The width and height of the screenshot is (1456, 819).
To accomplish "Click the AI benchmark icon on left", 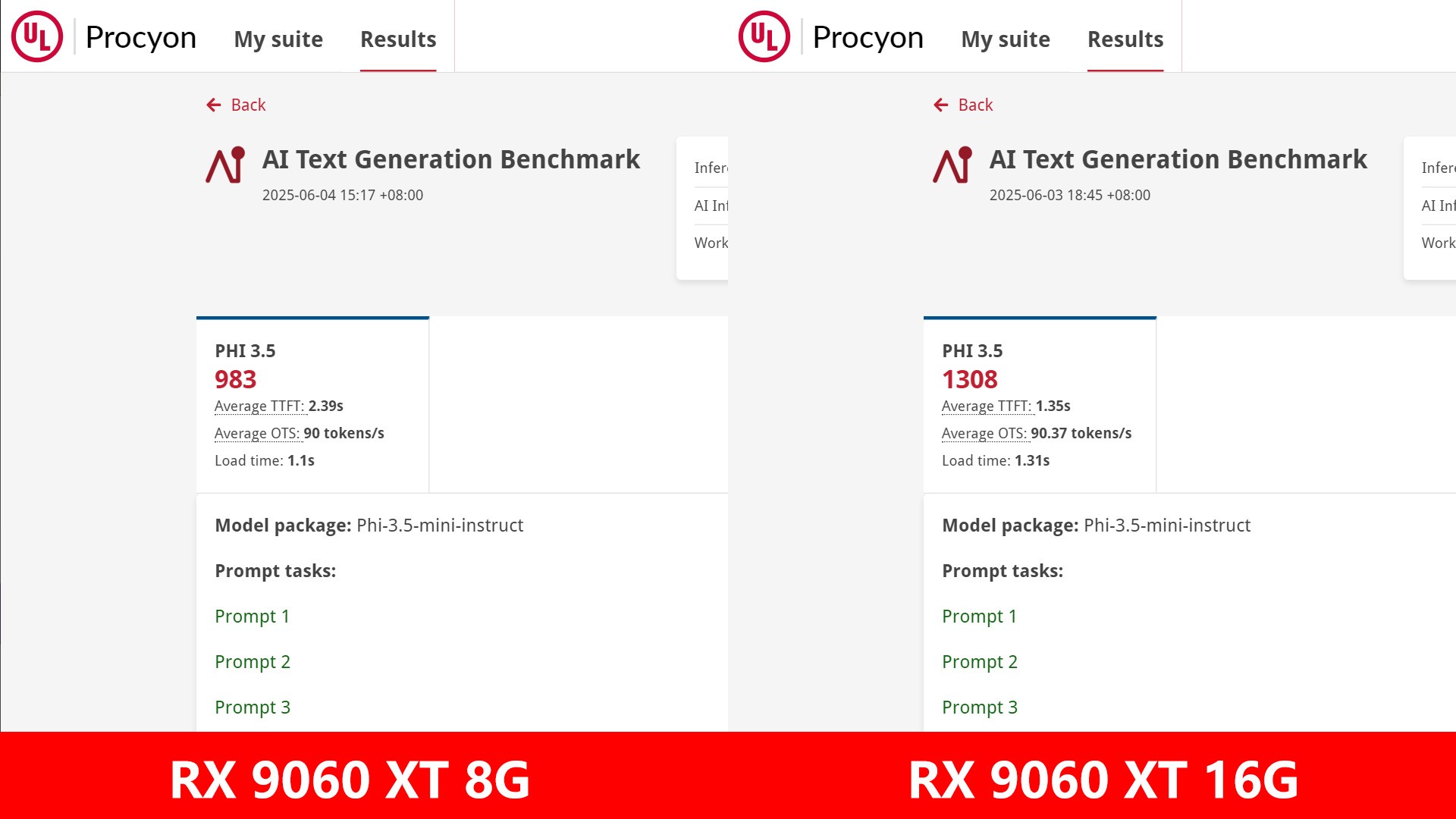I will (x=225, y=165).
